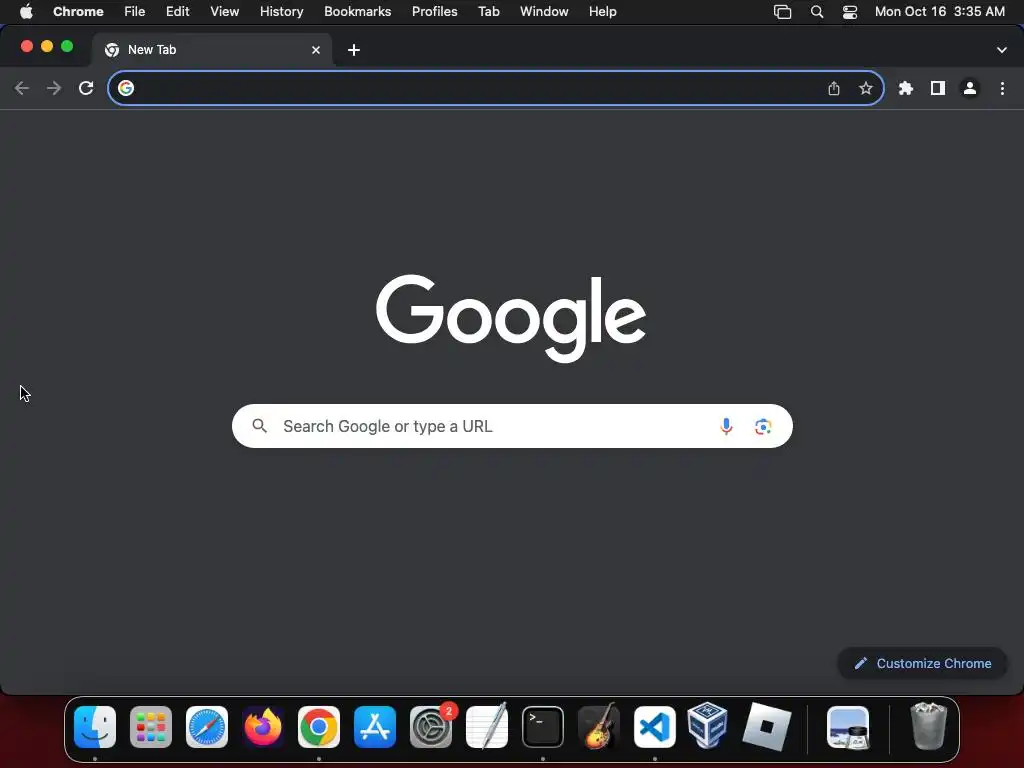
Task: Start voice search with the microphone
Action: pyautogui.click(x=726, y=426)
